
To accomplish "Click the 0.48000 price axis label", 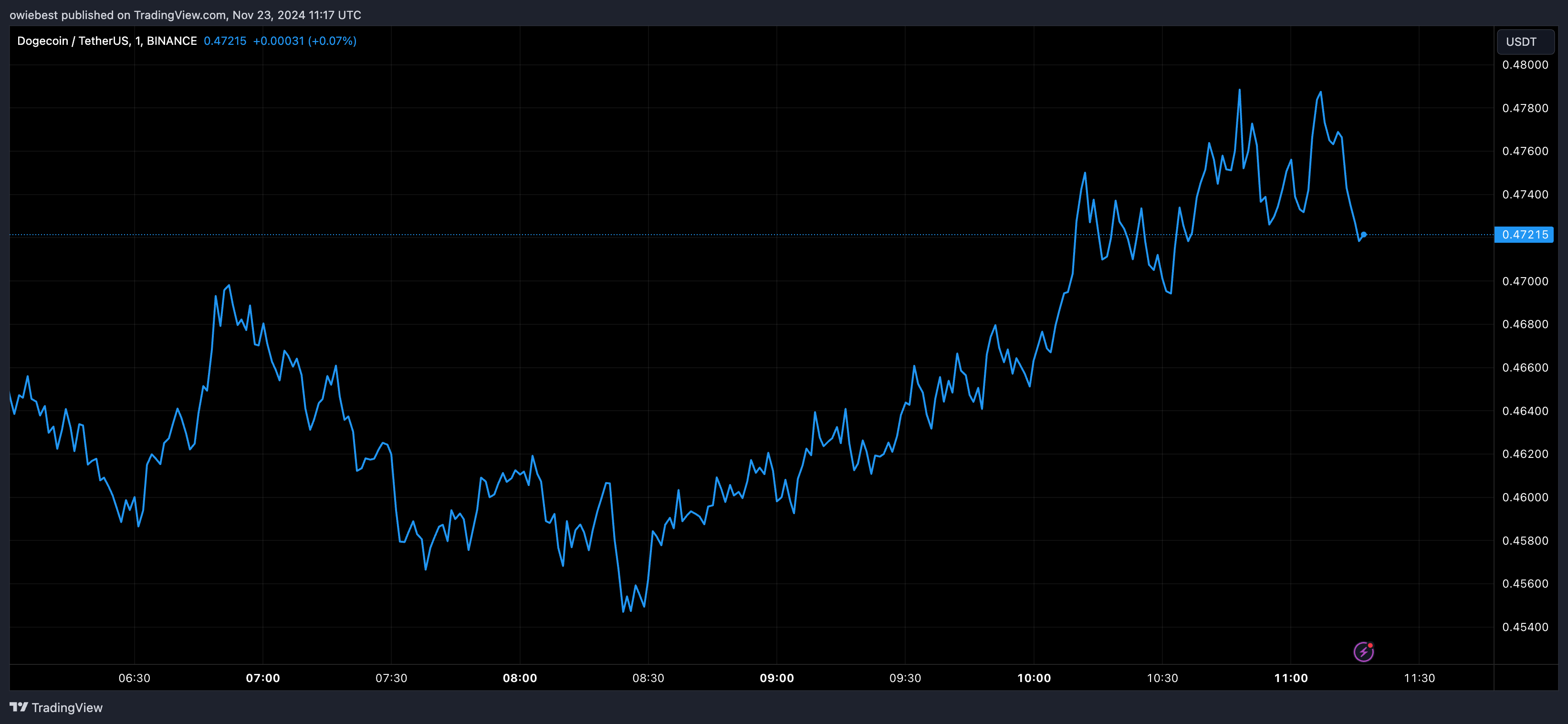I will [x=1525, y=65].
